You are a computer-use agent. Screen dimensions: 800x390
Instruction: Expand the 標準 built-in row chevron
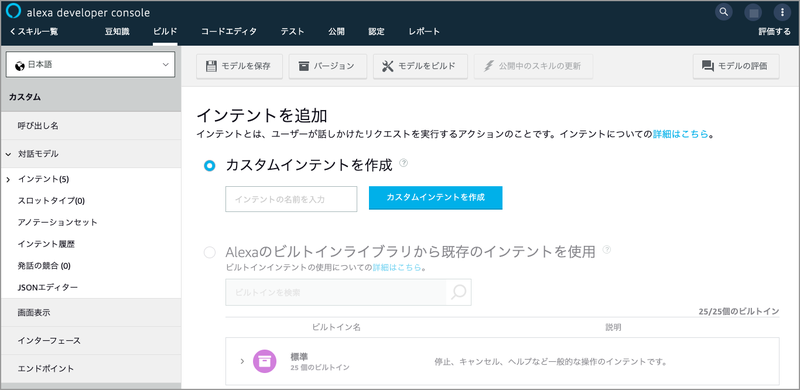pos(242,361)
